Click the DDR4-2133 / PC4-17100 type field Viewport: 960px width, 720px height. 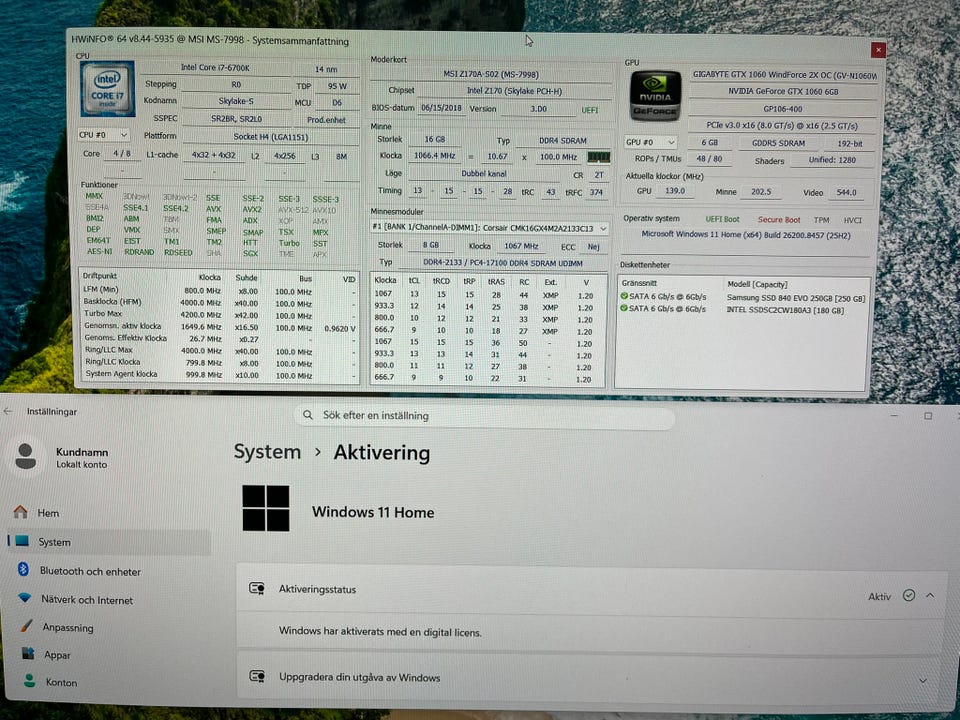[503, 263]
